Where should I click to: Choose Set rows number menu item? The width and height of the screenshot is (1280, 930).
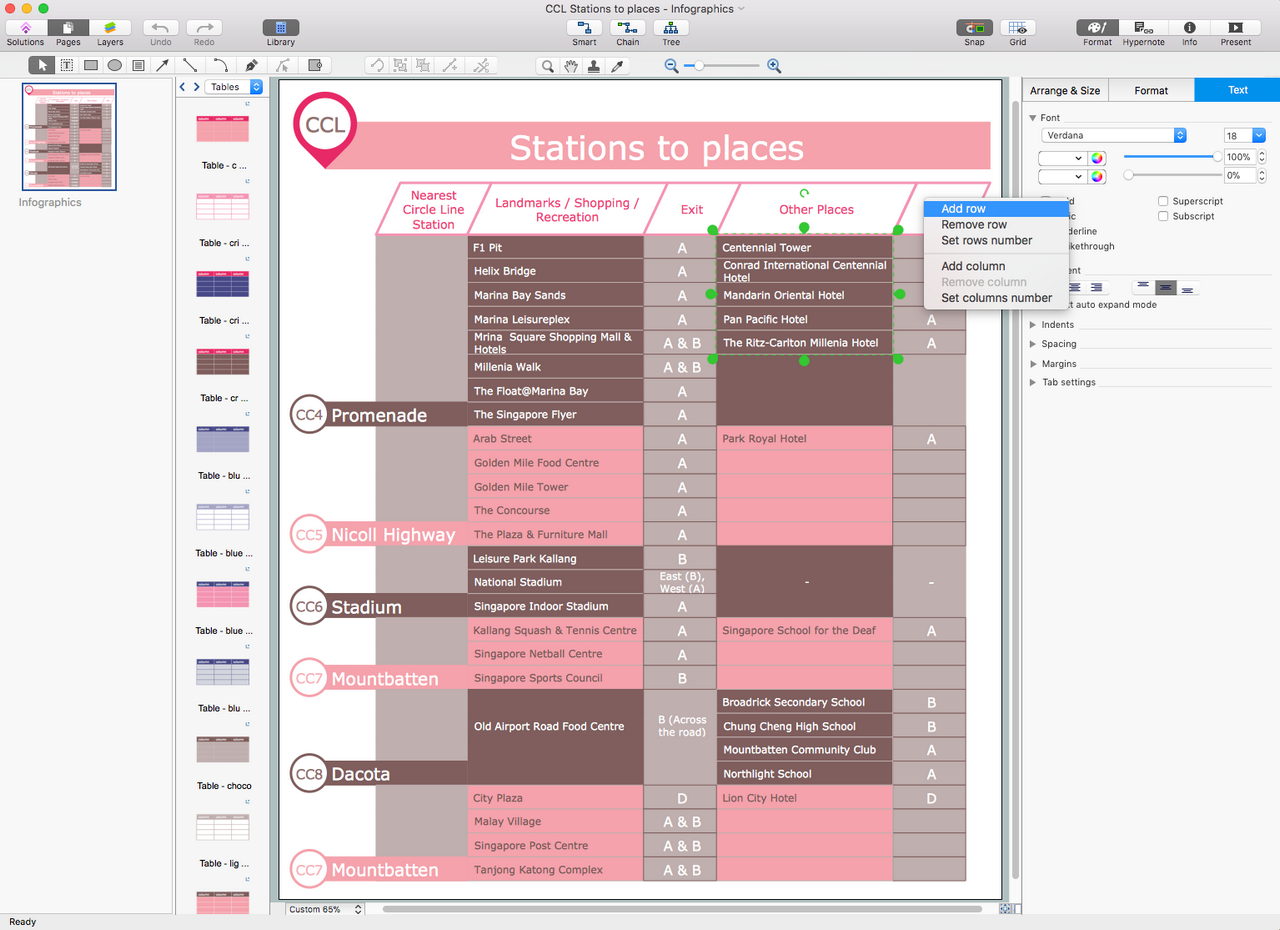(996, 240)
